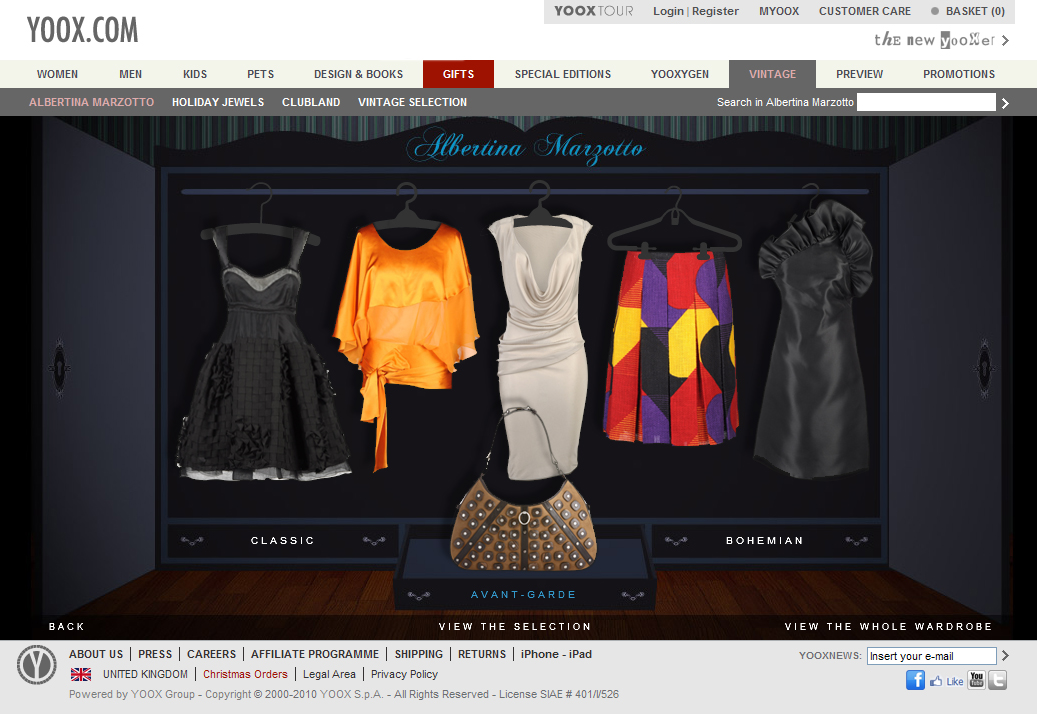Click ABOUT US footer link
The height and width of the screenshot is (714, 1037).
pos(96,654)
